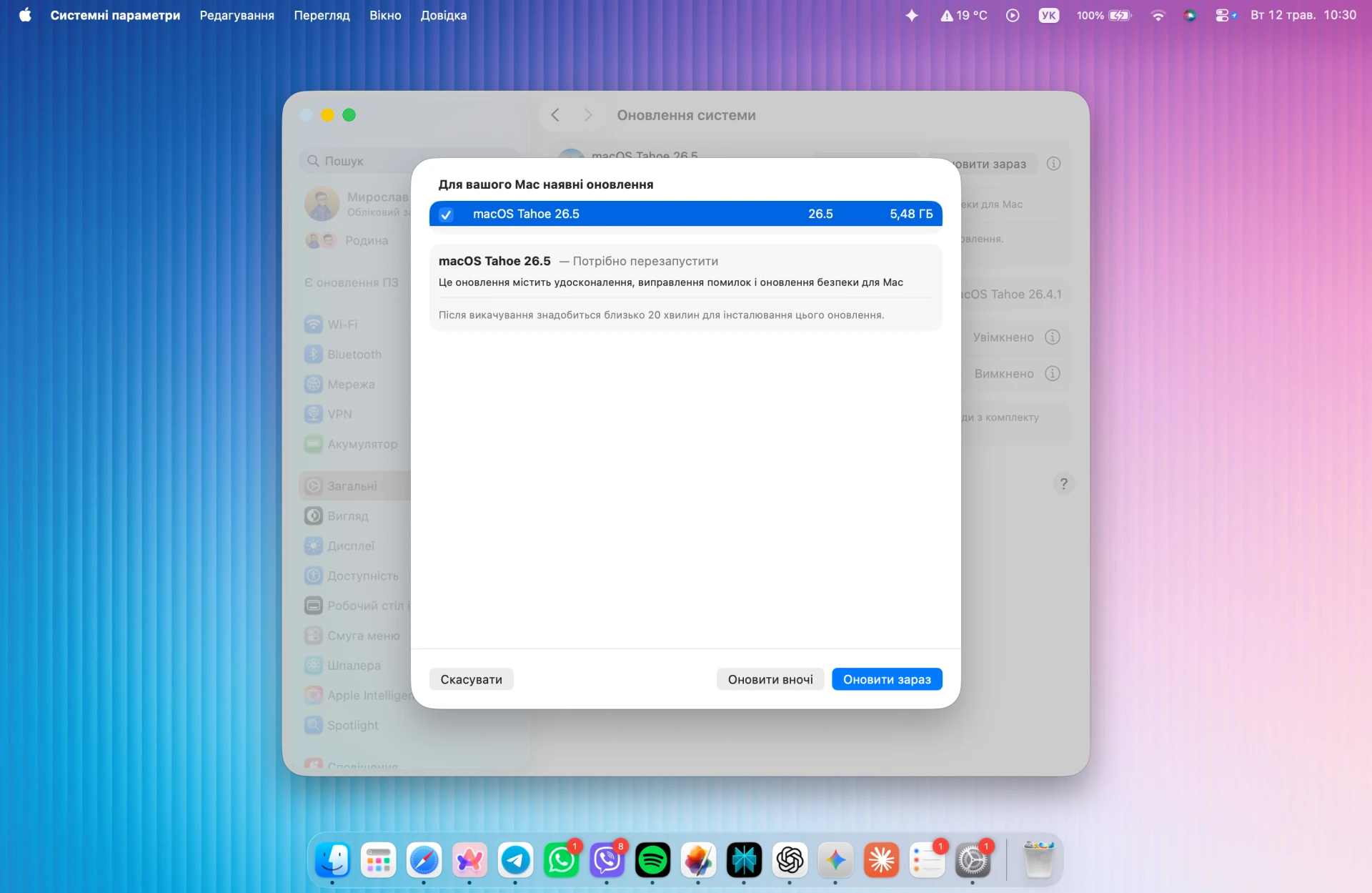
Task: Open the Trash in the Dock
Action: click(1038, 859)
